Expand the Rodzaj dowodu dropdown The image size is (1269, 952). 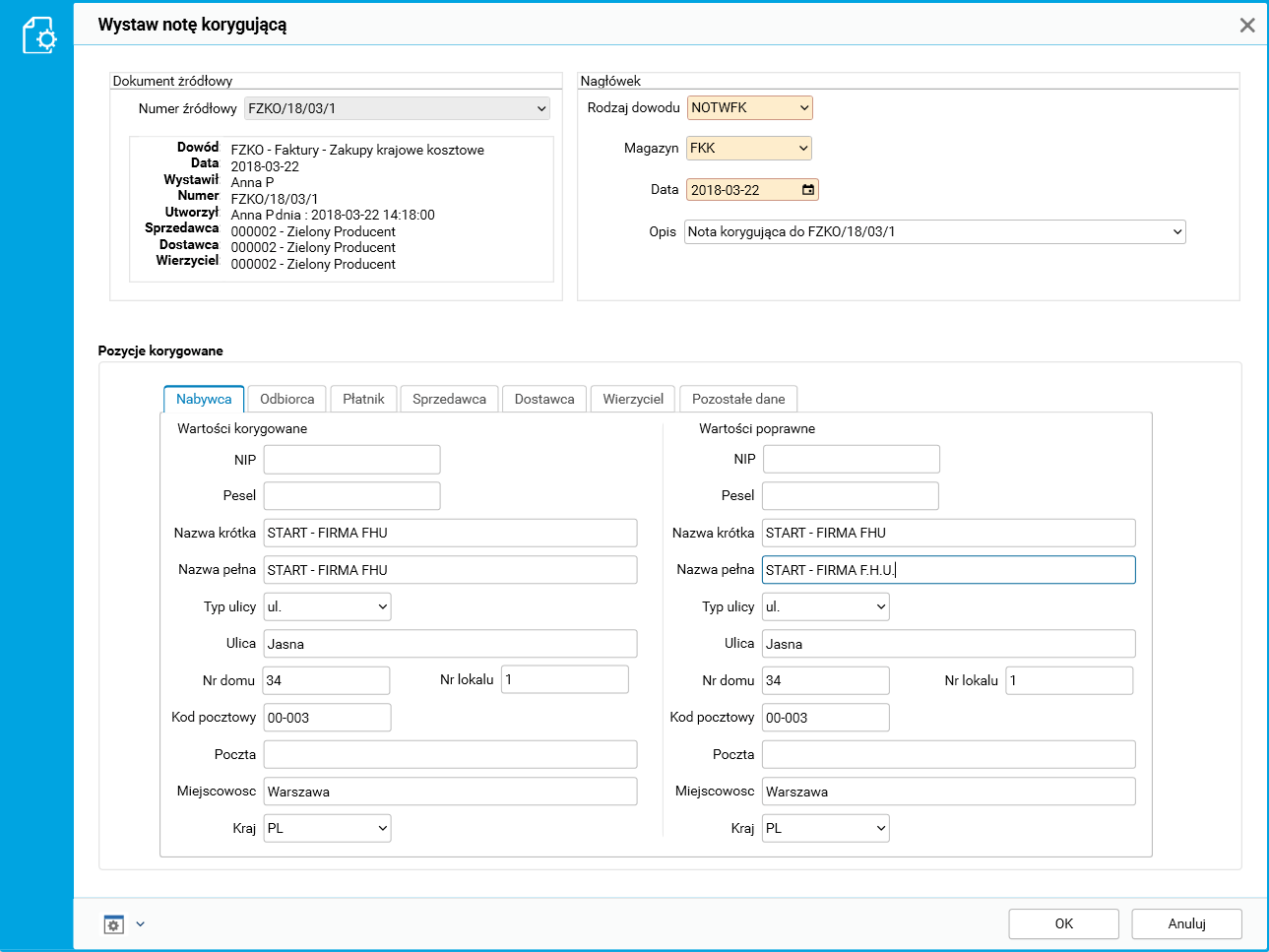click(803, 107)
